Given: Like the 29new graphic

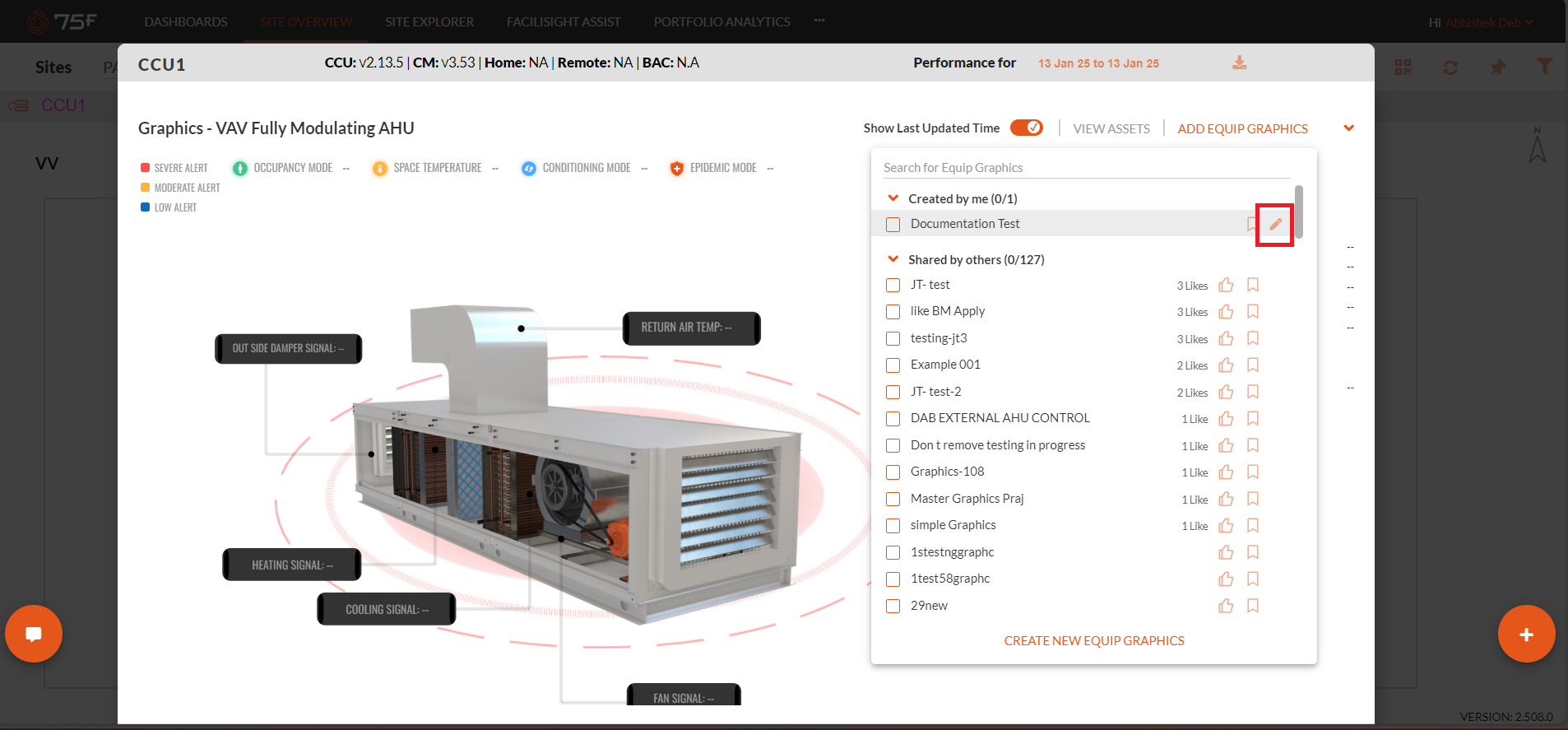Looking at the screenshot, I should tap(1226, 606).
